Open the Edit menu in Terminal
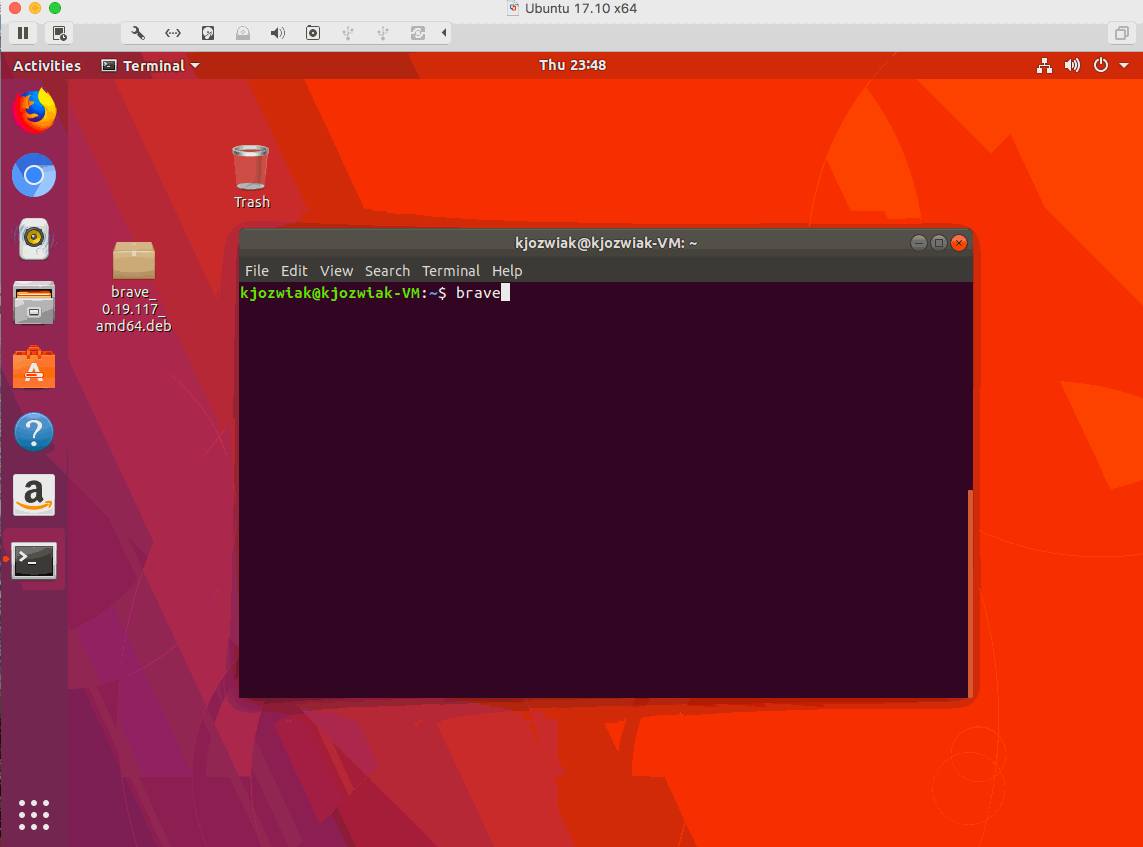 pos(294,271)
